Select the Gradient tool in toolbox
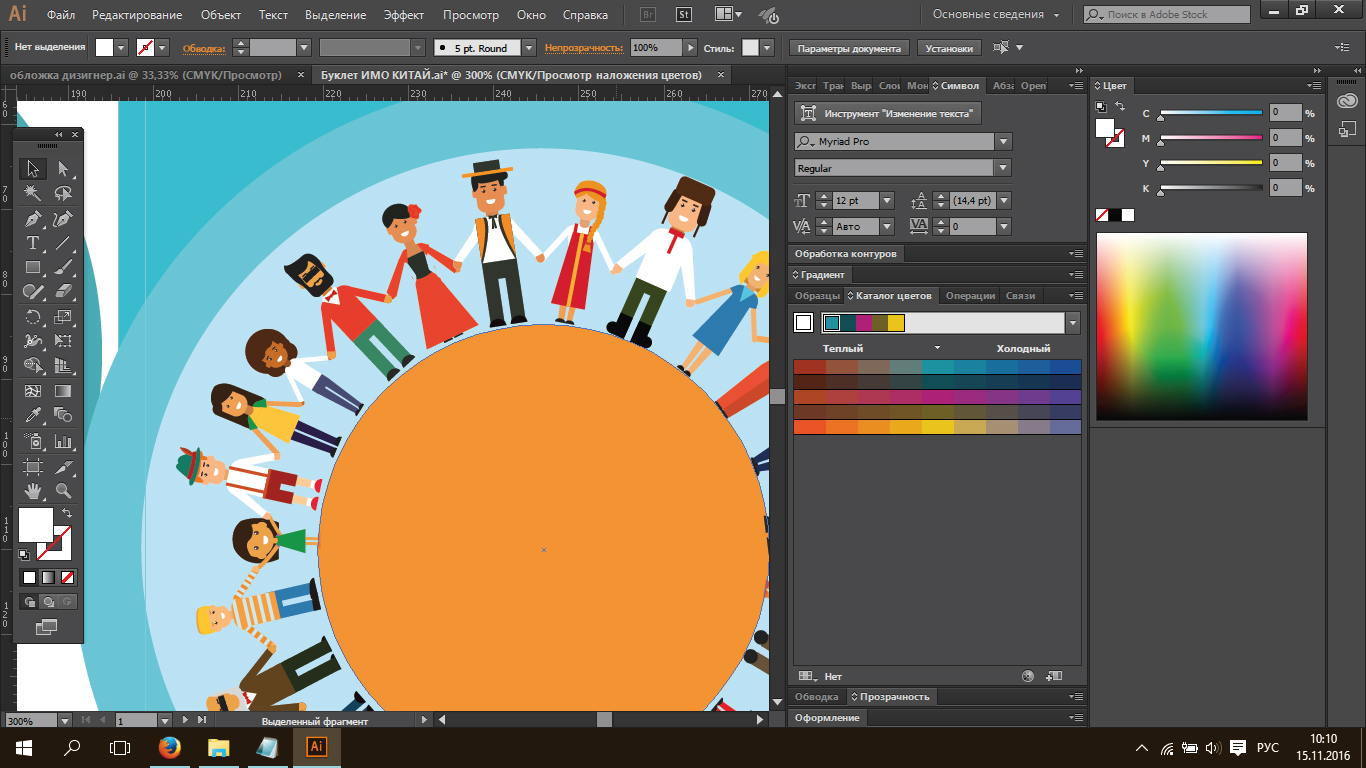The width and height of the screenshot is (1366, 768). click(x=63, y=391)
